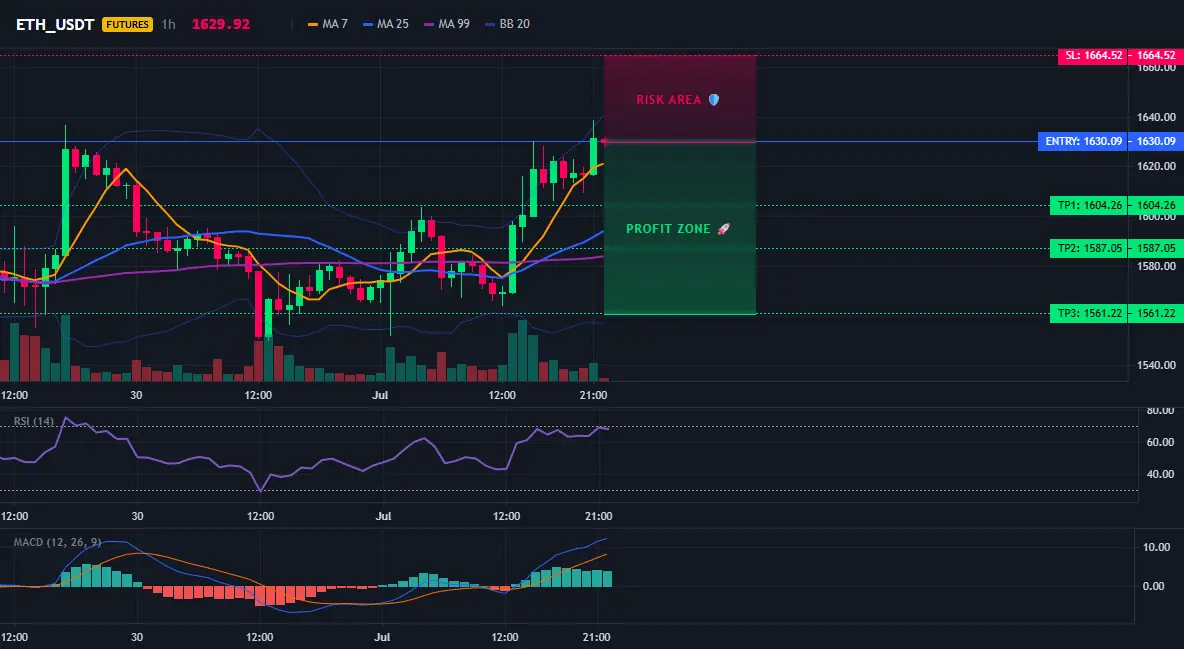1184x649 pixels.
Task: Click the rocket icon beside PROFIT ZONE
Action: tap(723, 229)
